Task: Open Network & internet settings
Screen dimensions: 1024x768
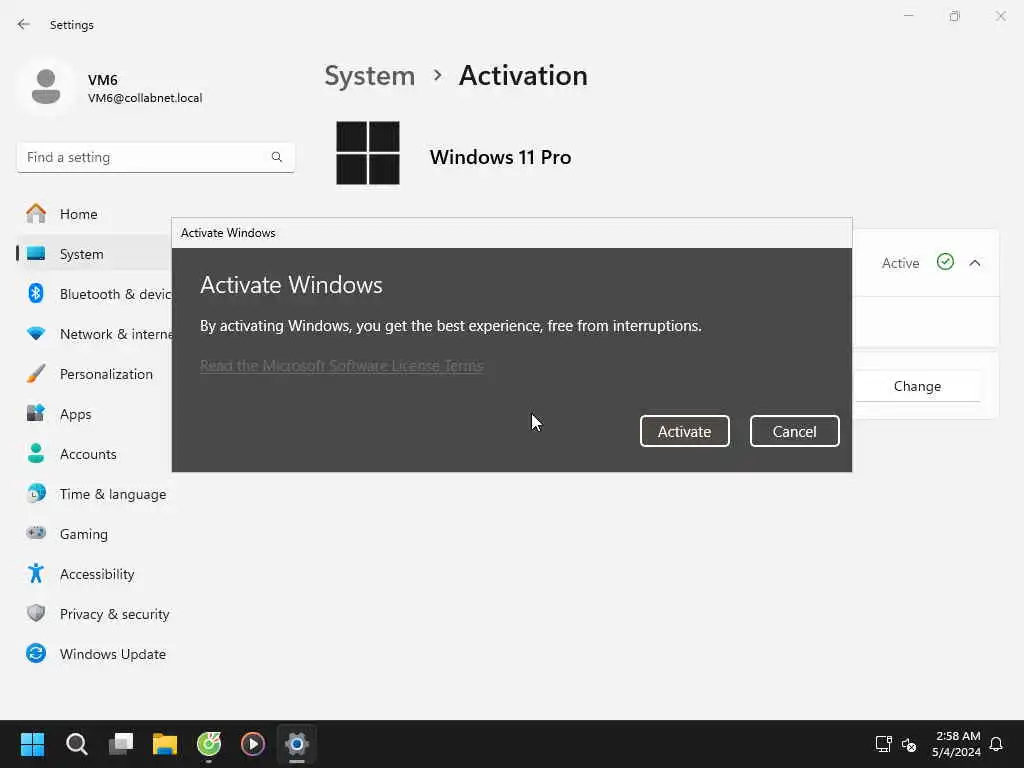Action: (x=95, y=334)
